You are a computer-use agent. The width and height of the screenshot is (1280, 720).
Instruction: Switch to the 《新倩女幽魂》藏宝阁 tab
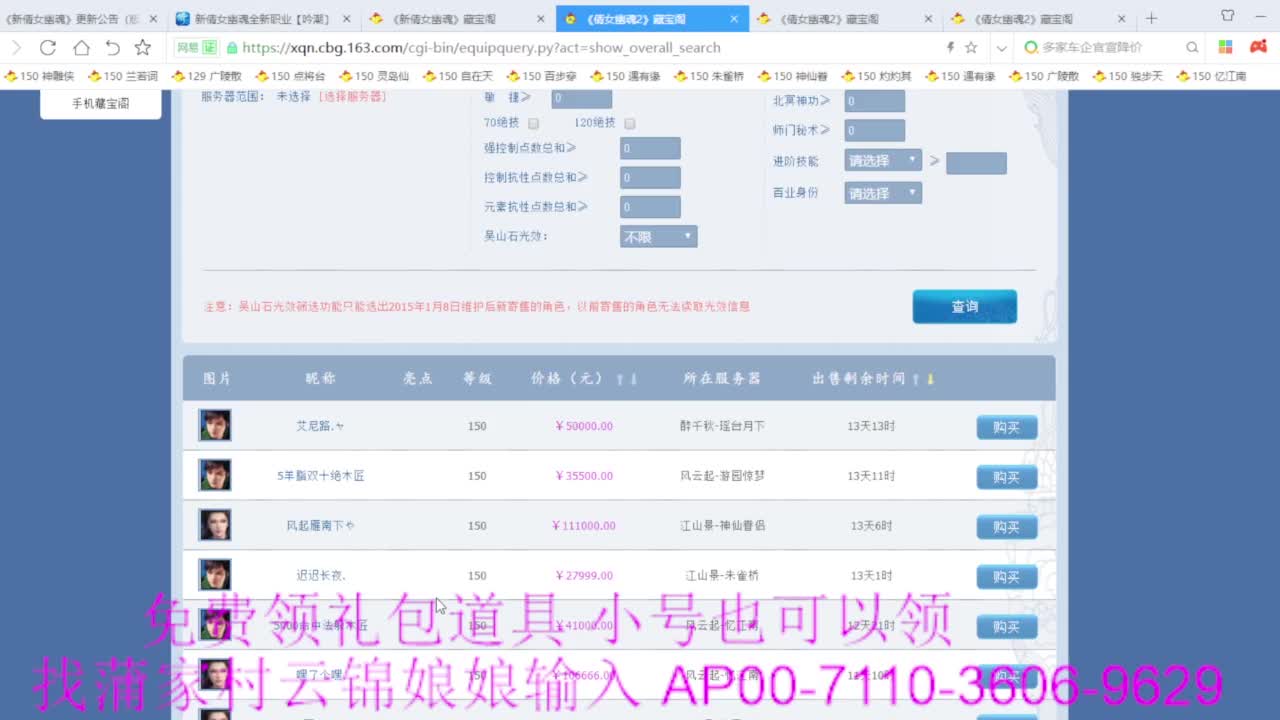(x=447, y=17)
